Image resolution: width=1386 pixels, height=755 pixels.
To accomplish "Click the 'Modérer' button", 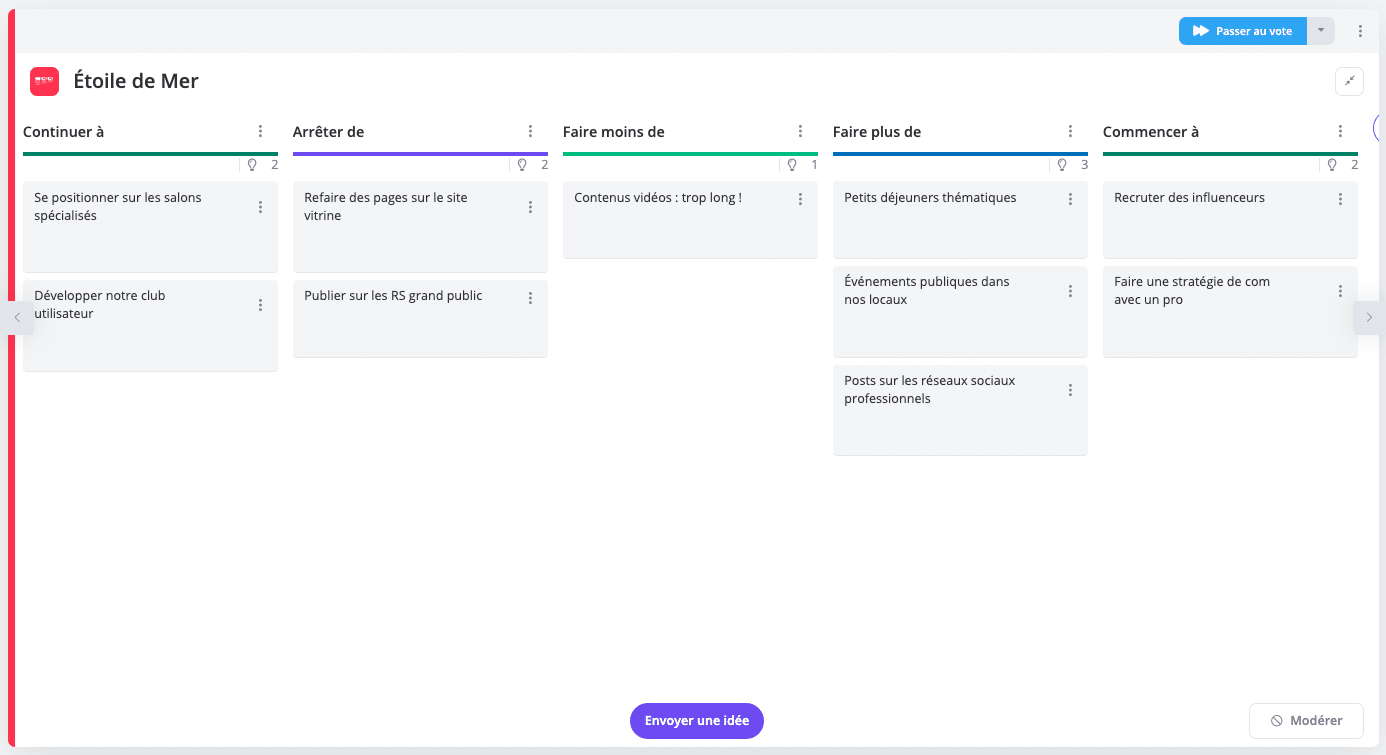I will [1306, 720].
